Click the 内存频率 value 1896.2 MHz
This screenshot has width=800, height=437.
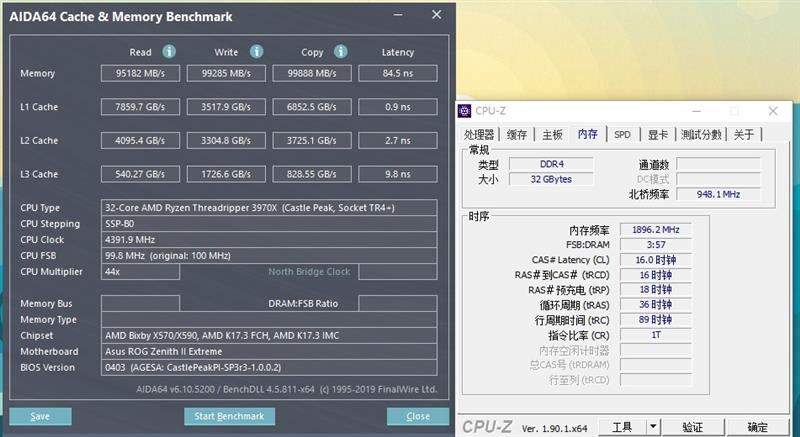point(656,230)
